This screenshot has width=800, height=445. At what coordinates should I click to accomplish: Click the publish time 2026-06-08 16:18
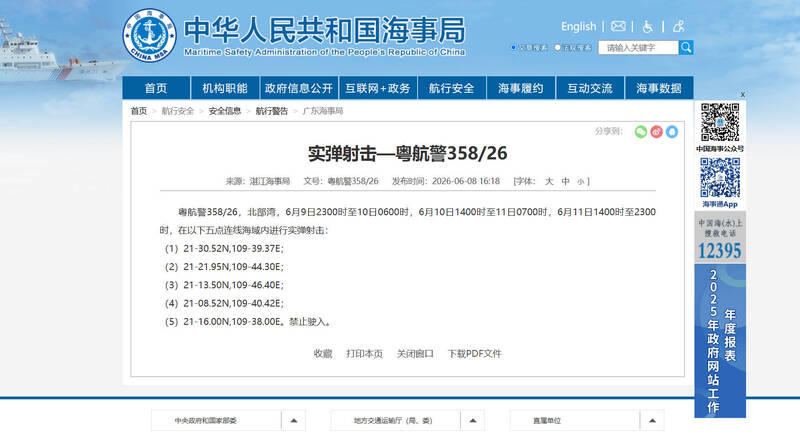pyautogui.click(x=466, y=181)
